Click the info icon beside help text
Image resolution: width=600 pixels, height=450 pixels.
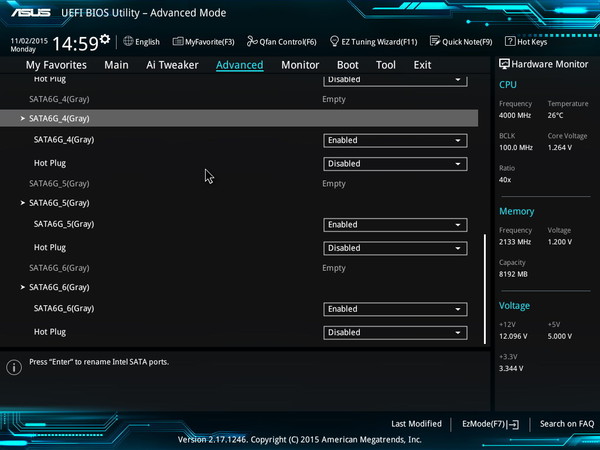pos(14,367)
